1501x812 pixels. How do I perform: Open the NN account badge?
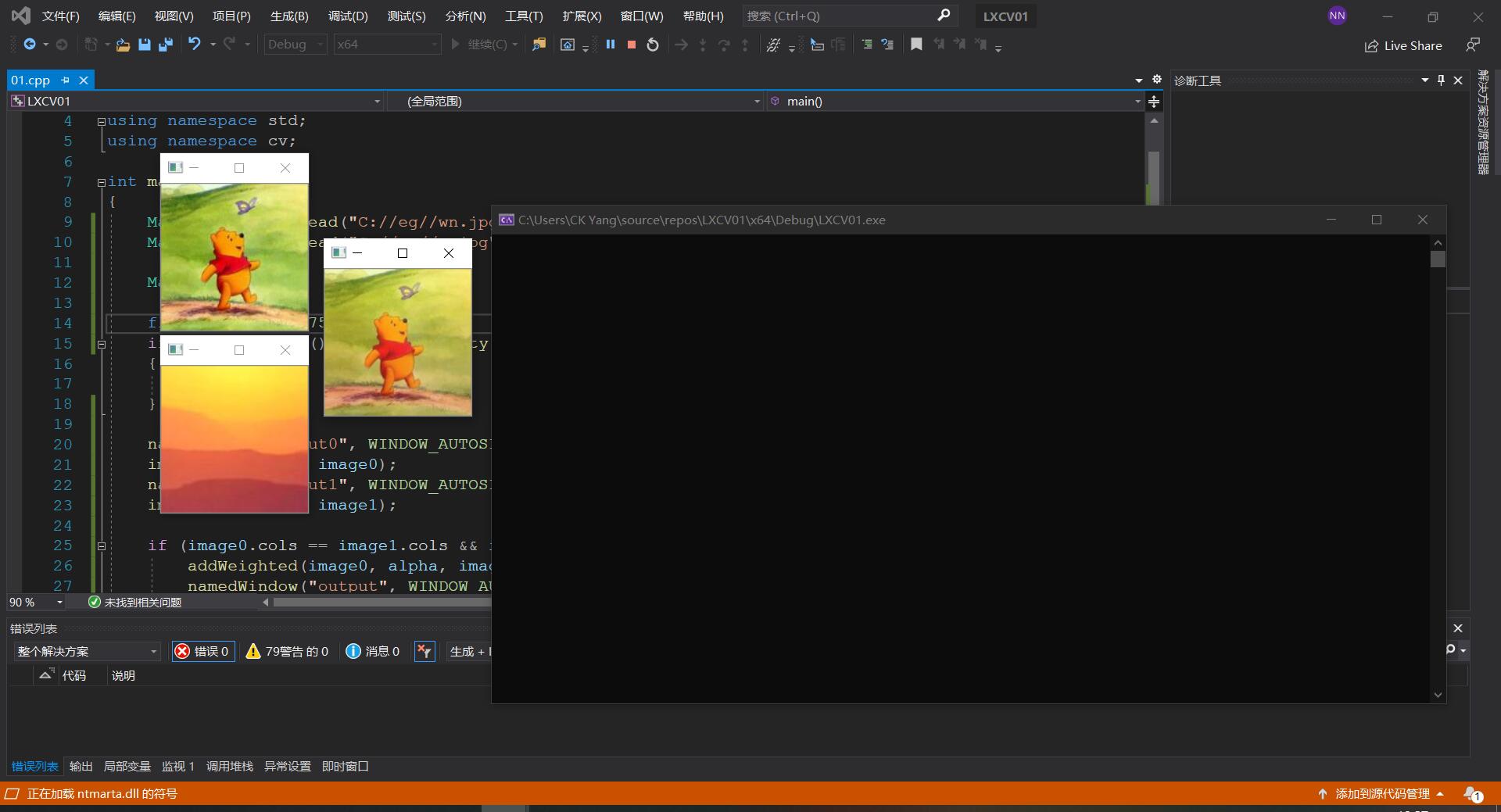1338,16
